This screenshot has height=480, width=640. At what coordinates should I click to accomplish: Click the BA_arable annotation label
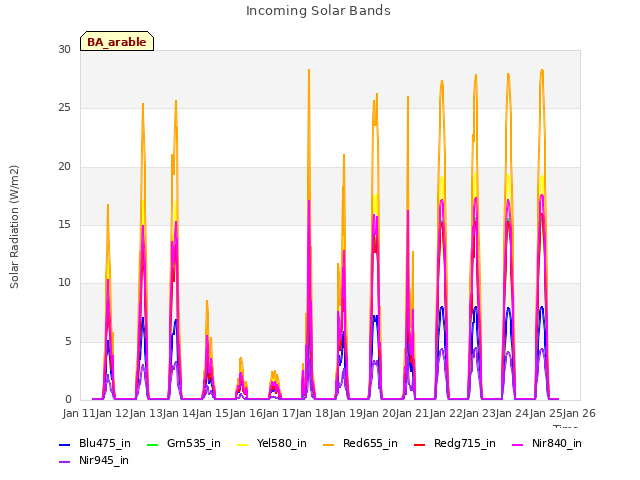(117, 41)
